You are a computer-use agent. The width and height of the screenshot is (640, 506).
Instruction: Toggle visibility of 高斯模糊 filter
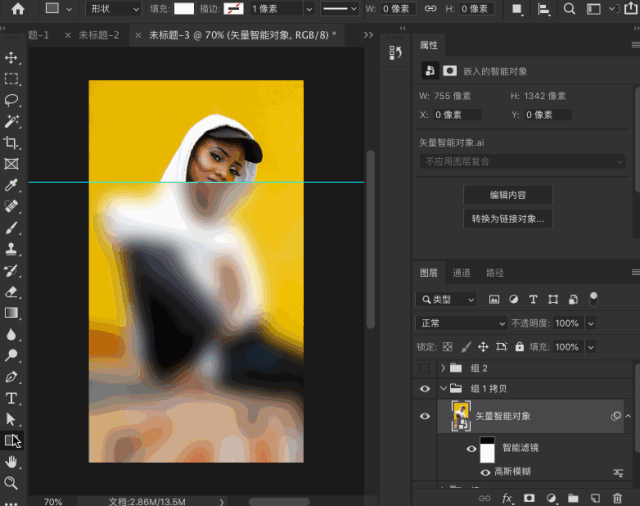coord(486,472)
